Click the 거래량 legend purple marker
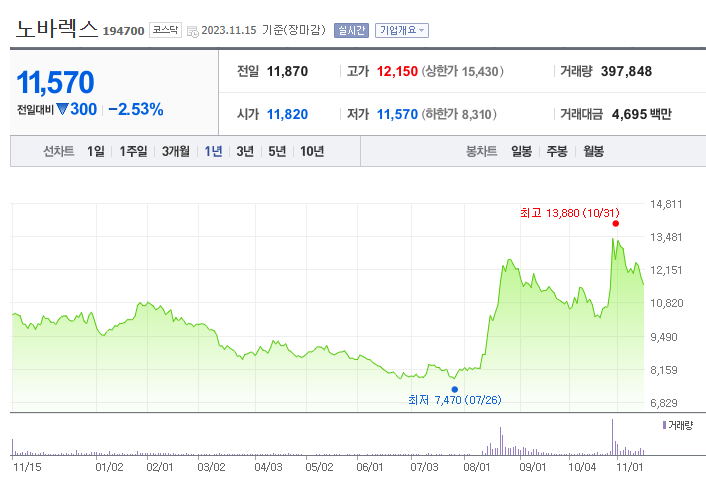The image size is (706, 496). click(x=664, y=425)
